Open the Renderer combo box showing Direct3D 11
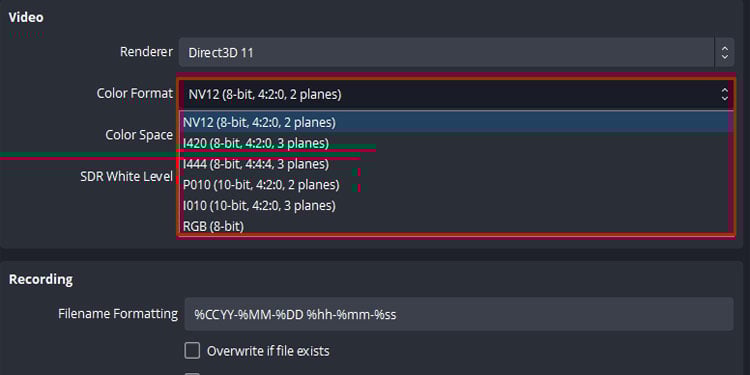The width and height of the screenshot is (750, 375). (x=456, y=53)
